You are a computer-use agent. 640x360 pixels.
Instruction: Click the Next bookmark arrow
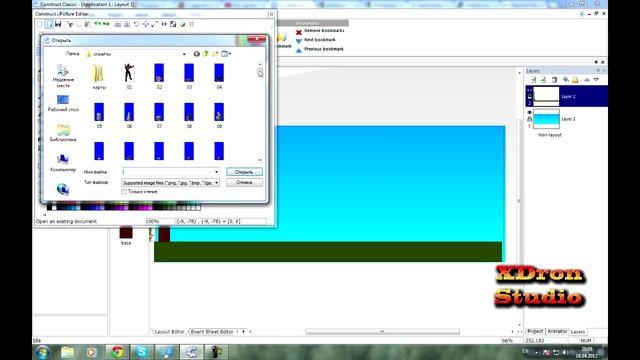click(299, 41)
